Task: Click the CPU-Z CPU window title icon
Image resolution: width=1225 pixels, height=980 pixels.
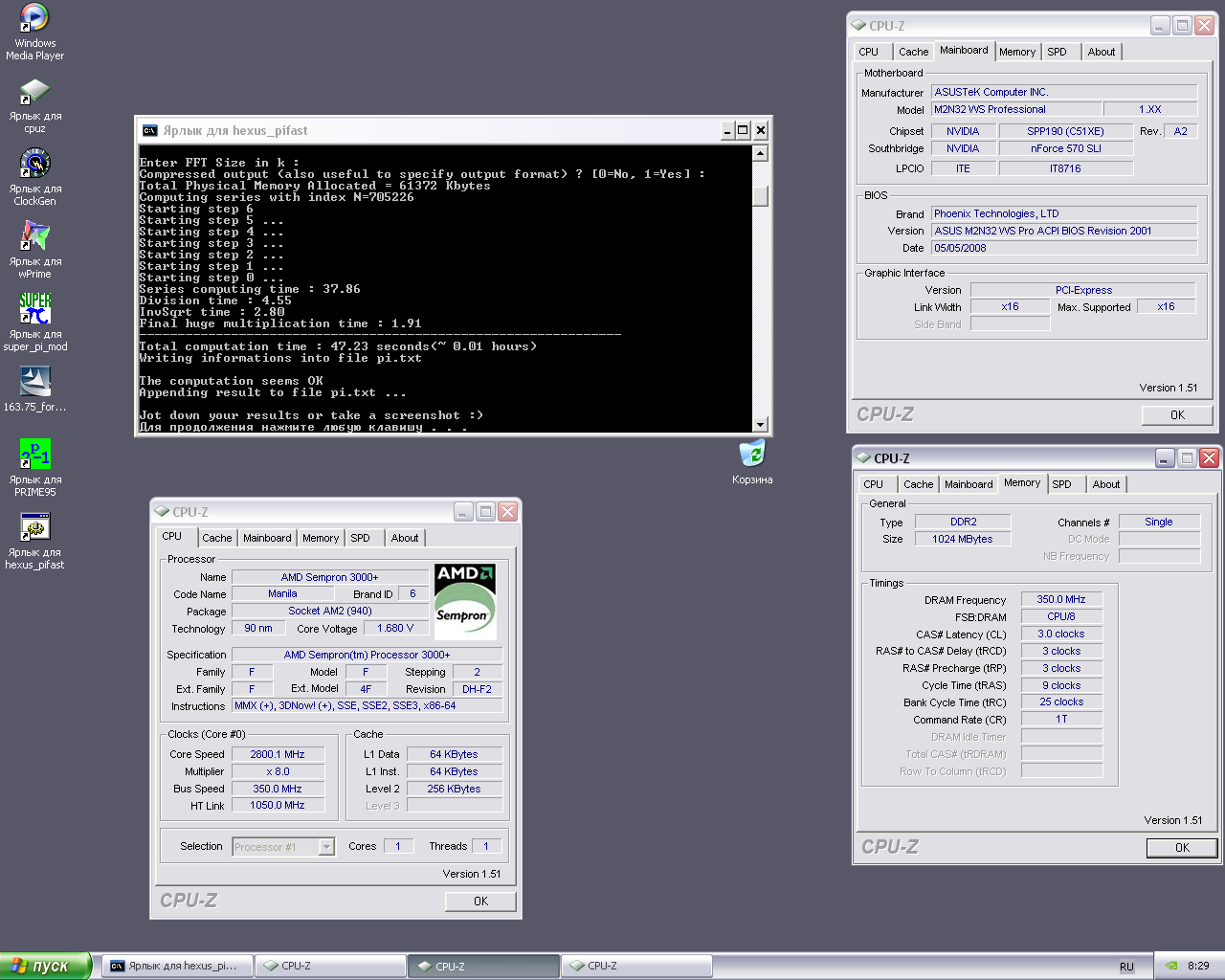Action: tap(162, 512)
